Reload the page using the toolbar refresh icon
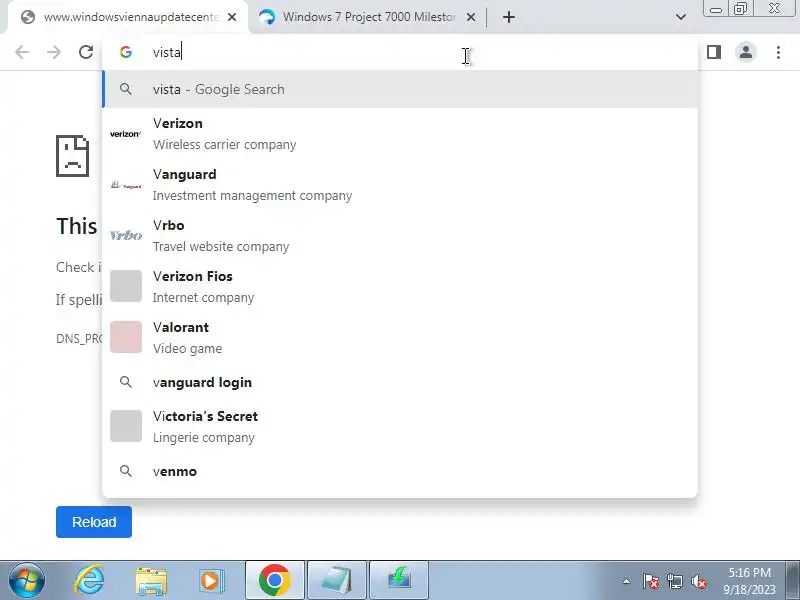Image resolution: width=800 pixels, height=600 pixels. pyautogui.click(x=86, y=52)
